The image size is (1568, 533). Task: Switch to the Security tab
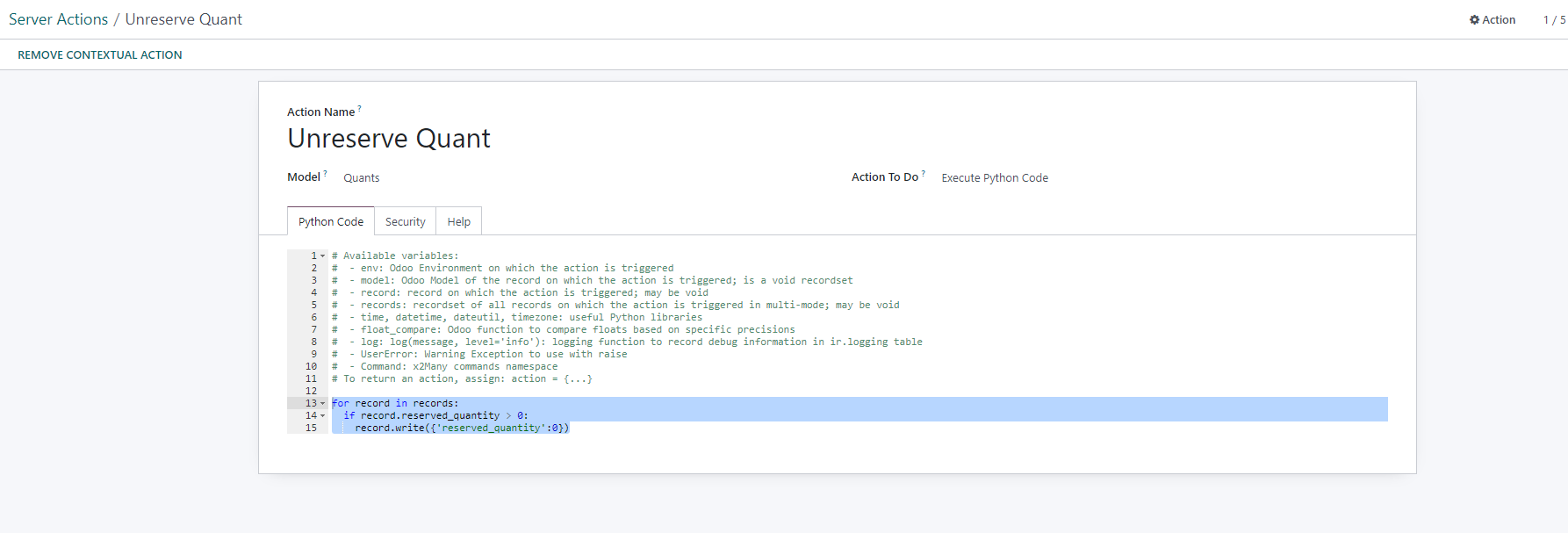click(405, 221)
